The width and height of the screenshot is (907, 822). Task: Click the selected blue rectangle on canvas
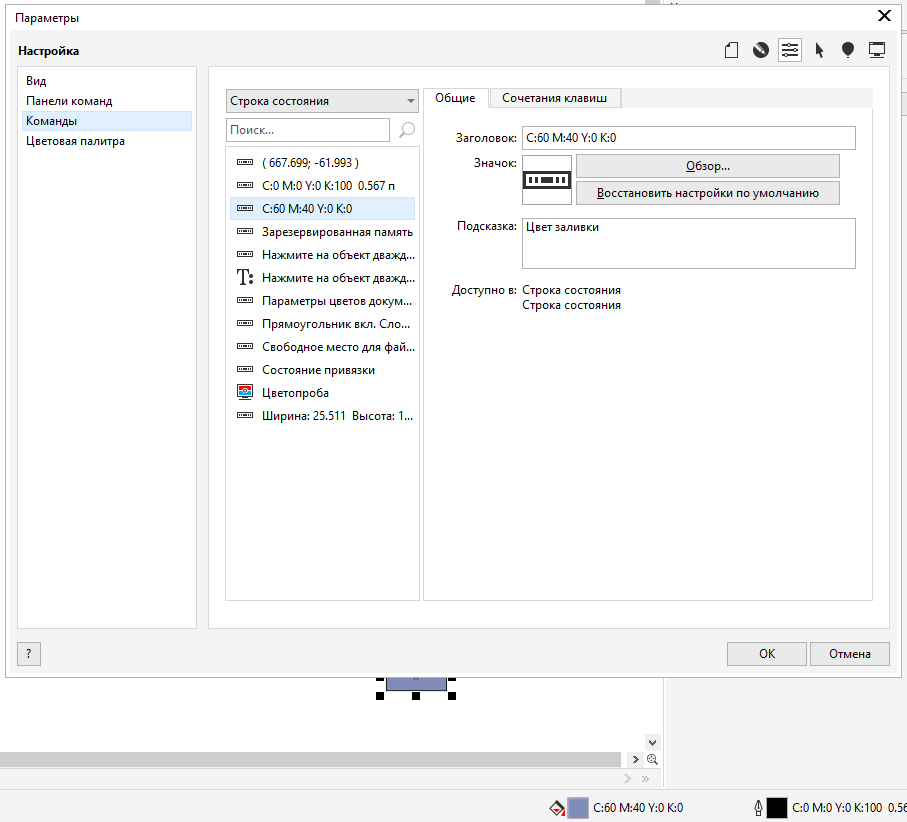click(416, 684)
